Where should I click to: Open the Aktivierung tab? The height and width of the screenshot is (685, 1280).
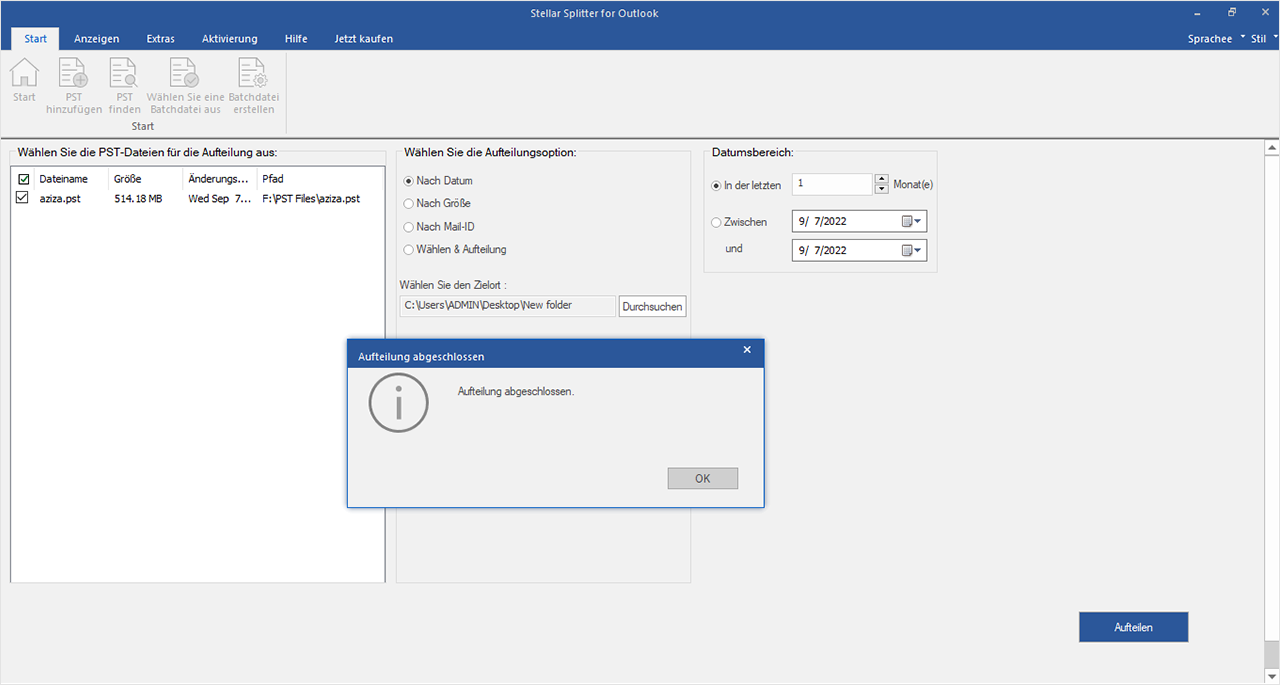point(230,39)
